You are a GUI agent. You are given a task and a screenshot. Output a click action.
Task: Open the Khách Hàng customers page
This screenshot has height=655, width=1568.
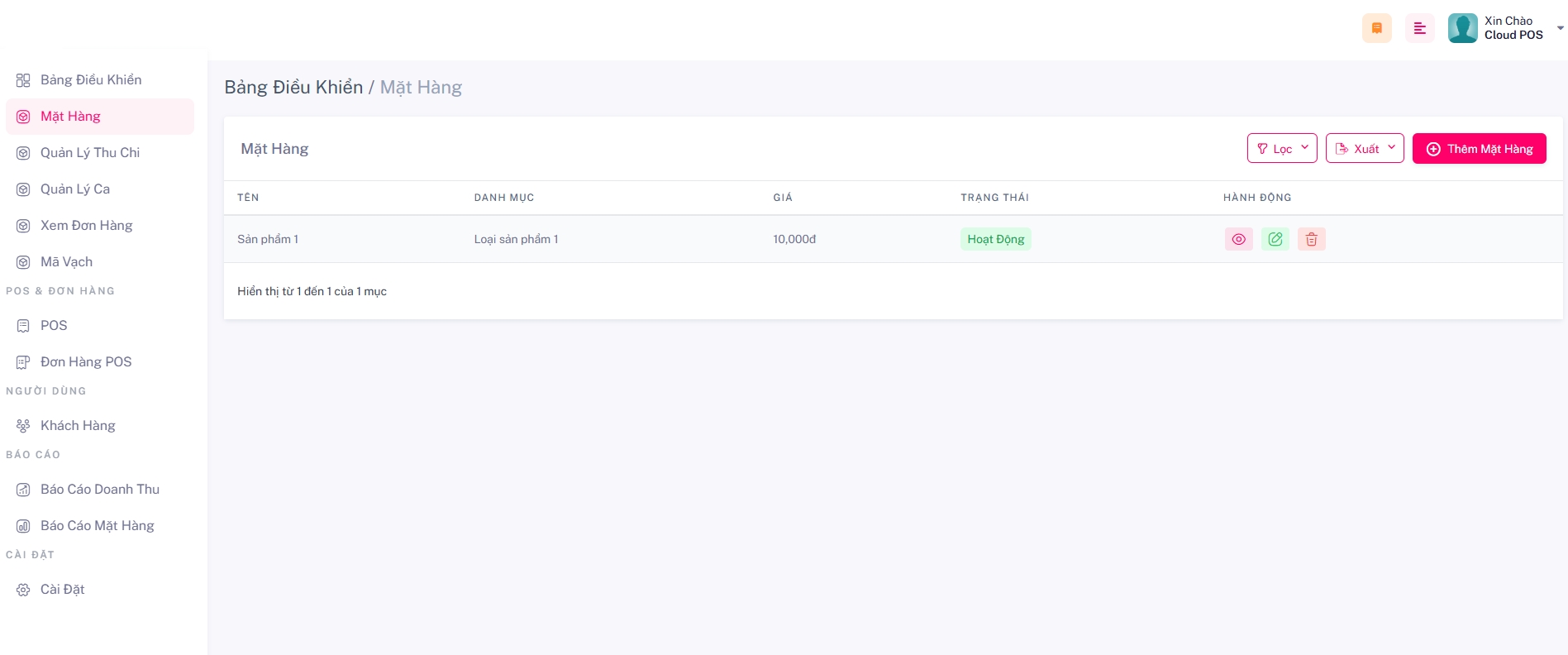pos(78,425)
